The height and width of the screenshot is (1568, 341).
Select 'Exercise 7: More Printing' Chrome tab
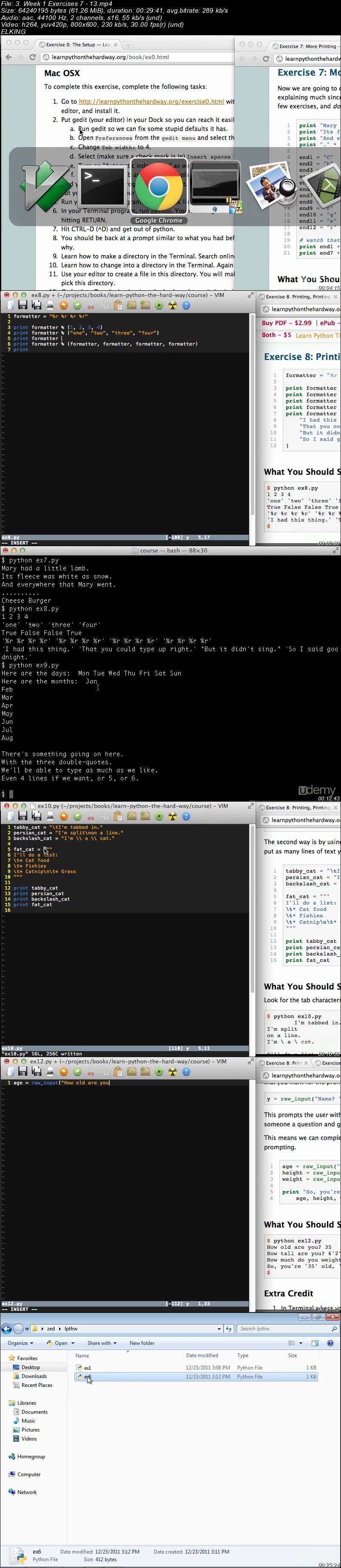coord(307,46)
